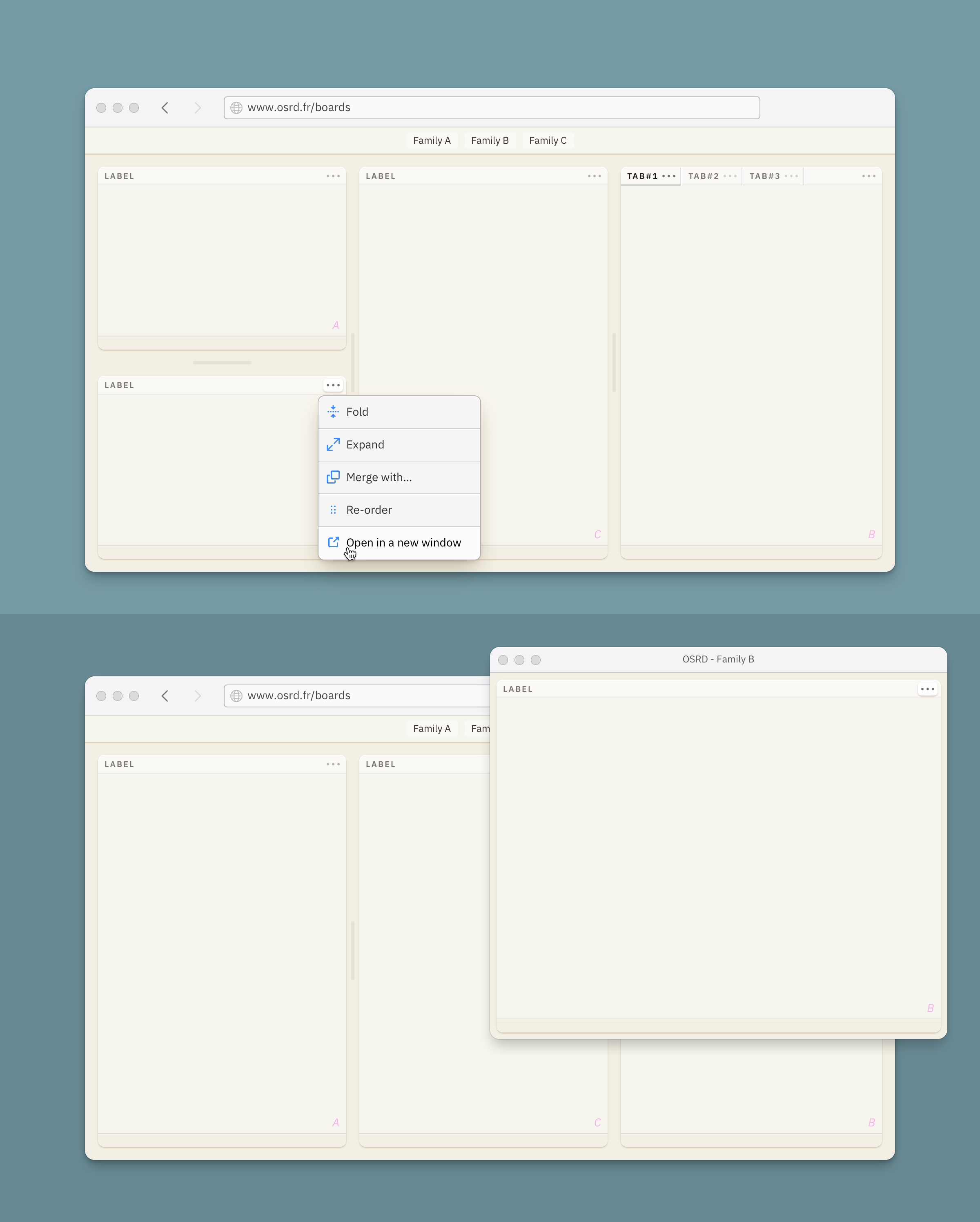Open TAB#1 three-dot options
Viewport: 980px width, 1222px height.
pos(669,176)
